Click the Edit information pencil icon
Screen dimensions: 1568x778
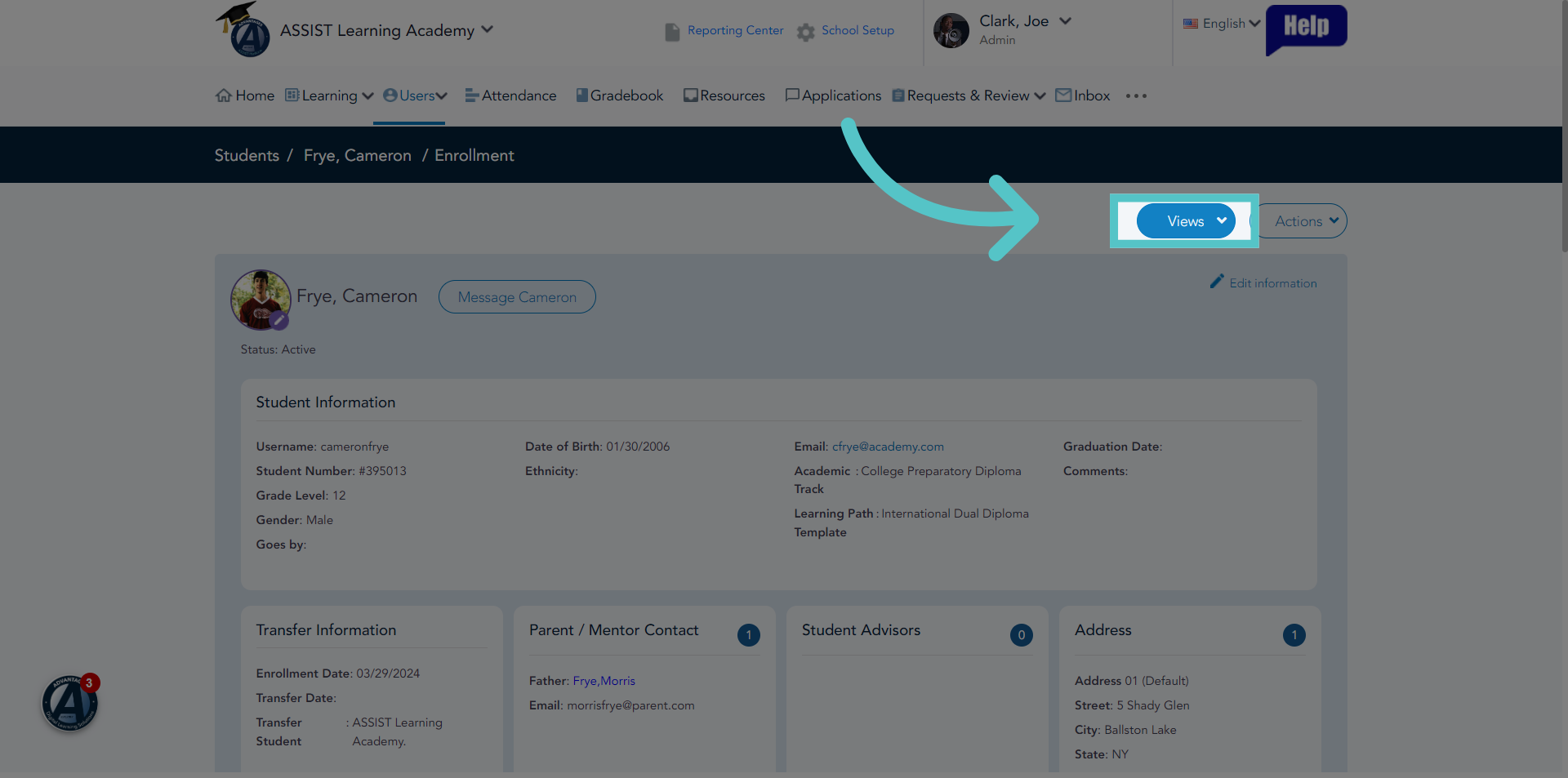click(x=1217, y=282)
